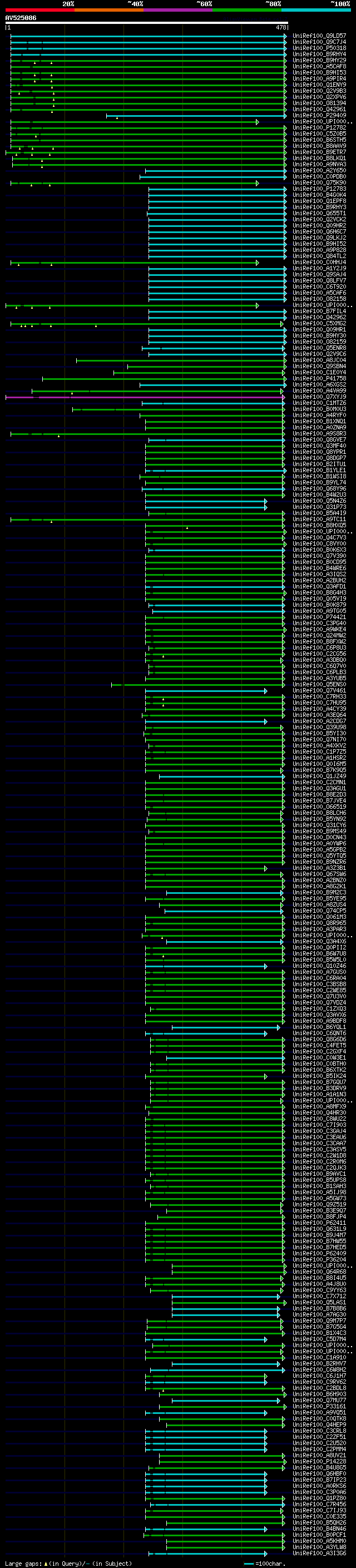The image size is (356, 1568).
Task: Click the UniRef100_Q655T1 label
Action: [x=319, y=214]
